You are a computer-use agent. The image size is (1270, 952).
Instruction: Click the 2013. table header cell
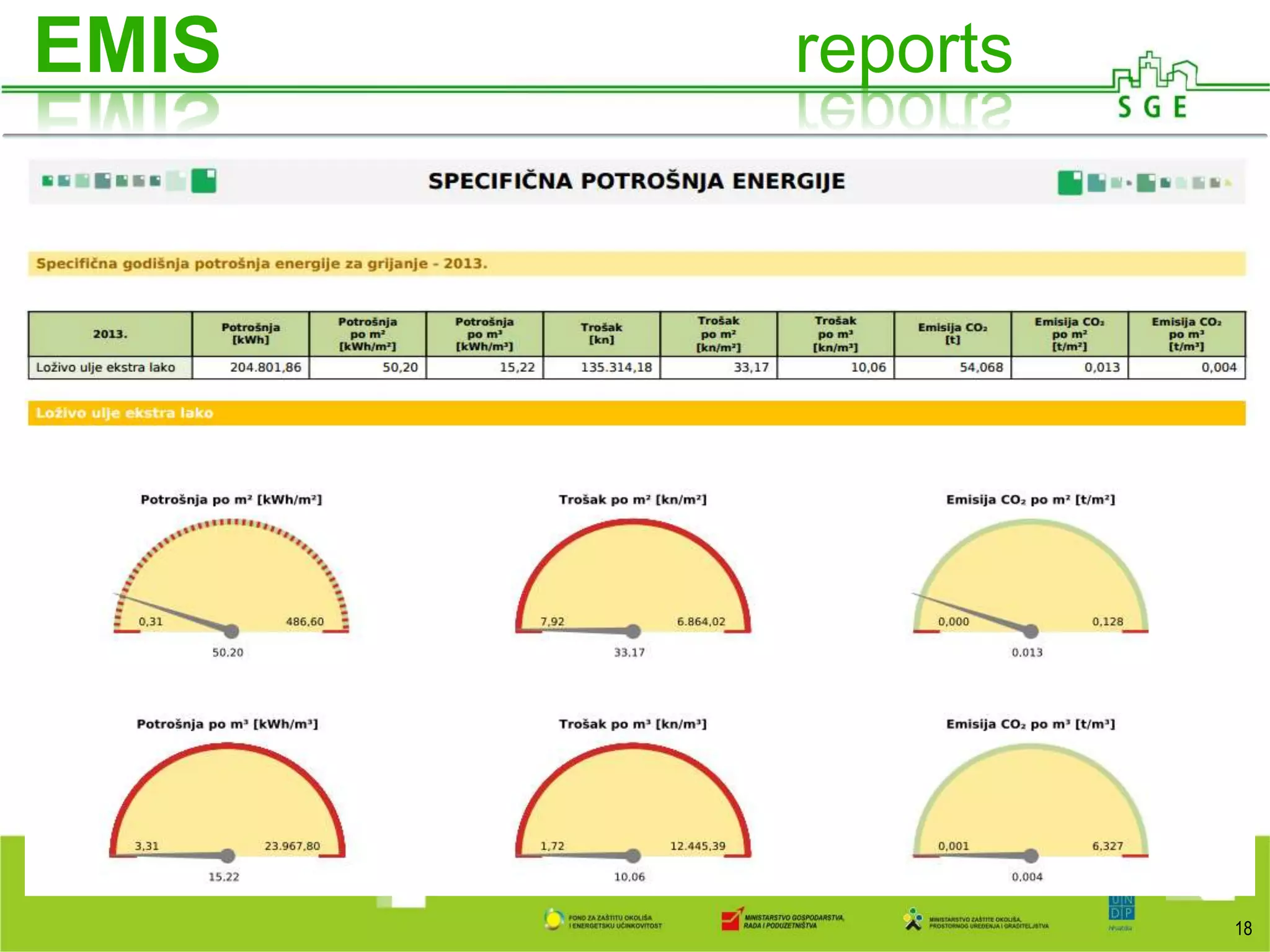[x=110, y=334]
